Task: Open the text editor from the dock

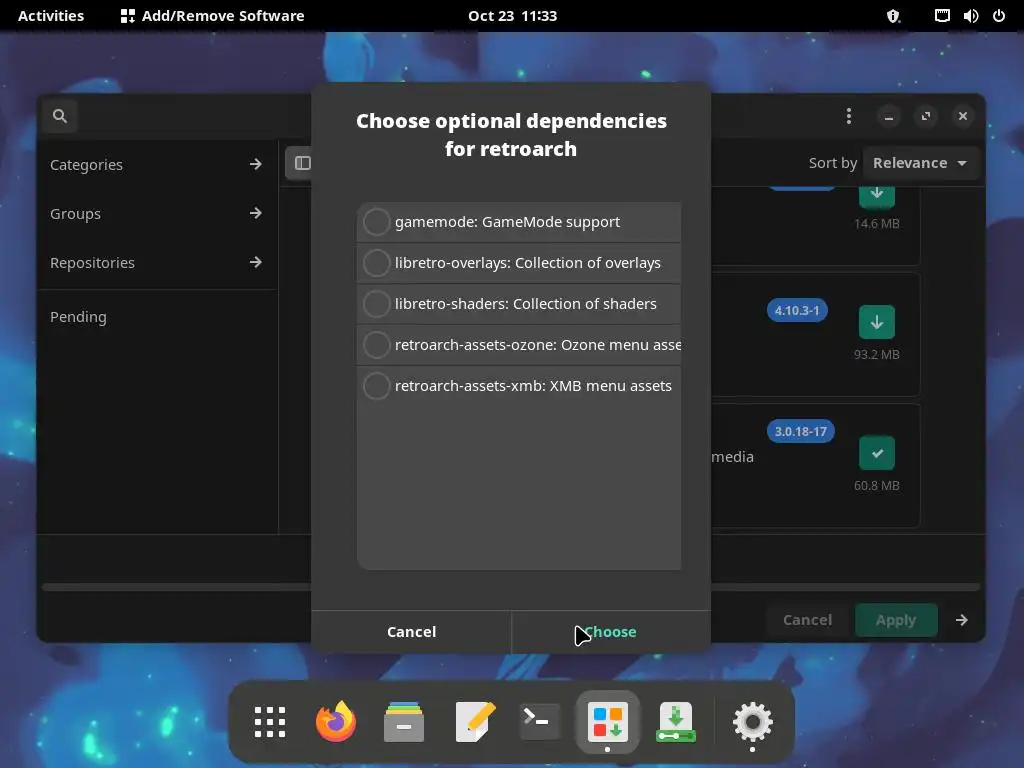Action: [x=473, y=722]
